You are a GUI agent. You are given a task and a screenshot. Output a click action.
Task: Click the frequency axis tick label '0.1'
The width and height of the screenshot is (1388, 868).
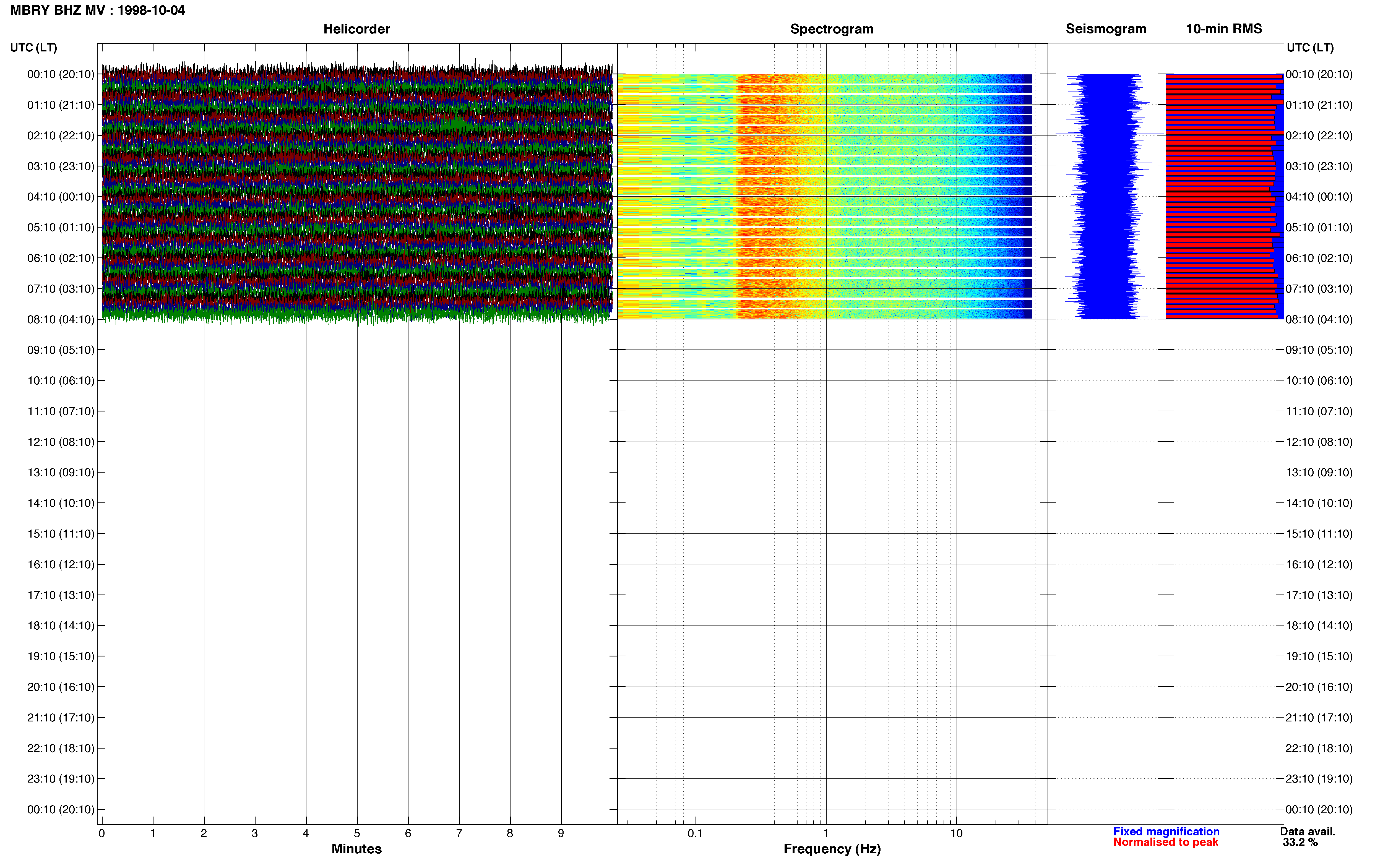point(695,833)
